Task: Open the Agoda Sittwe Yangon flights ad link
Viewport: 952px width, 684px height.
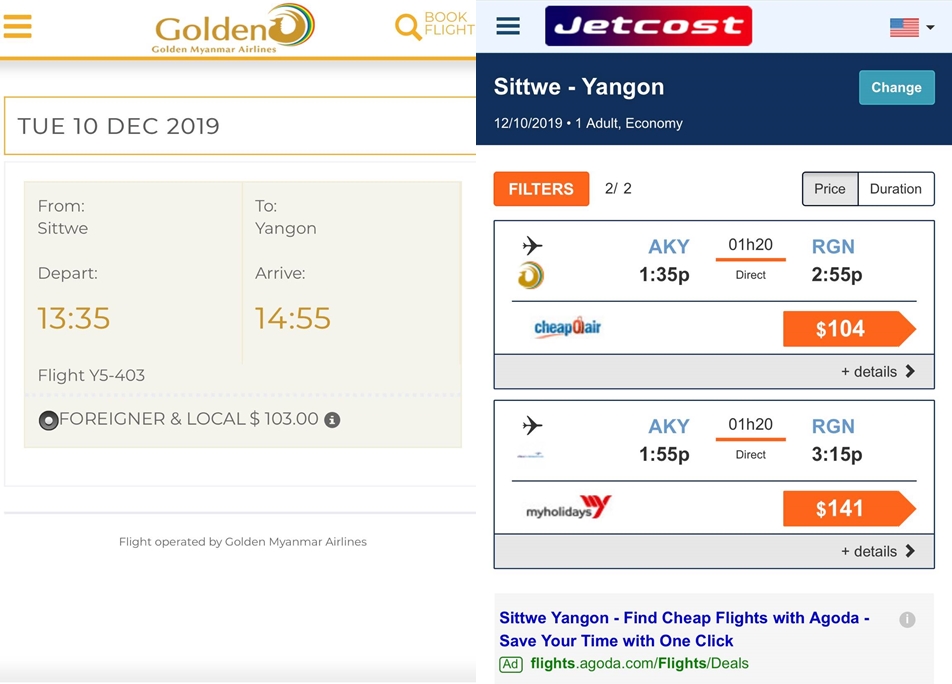Action: point(684,629)
